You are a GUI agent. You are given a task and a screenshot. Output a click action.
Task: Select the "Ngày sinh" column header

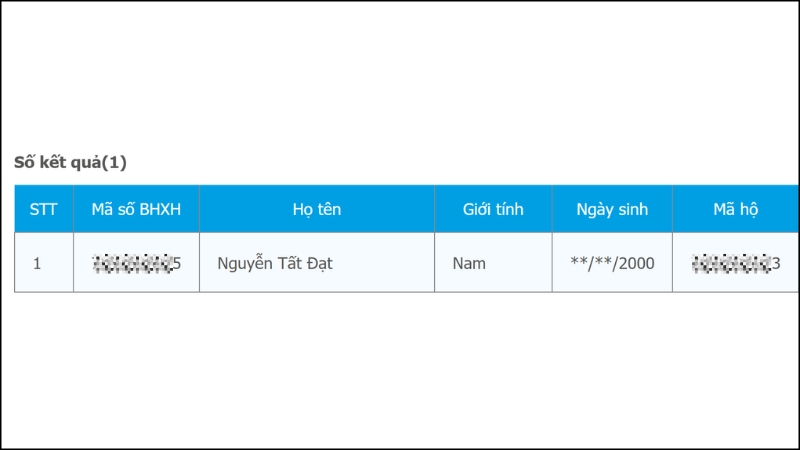tap(612, 209)
